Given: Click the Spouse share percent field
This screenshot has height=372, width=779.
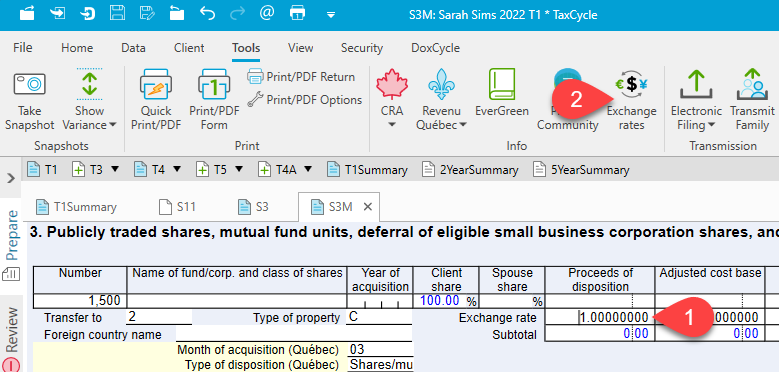Looking at the screenshot, I should 512,300.
